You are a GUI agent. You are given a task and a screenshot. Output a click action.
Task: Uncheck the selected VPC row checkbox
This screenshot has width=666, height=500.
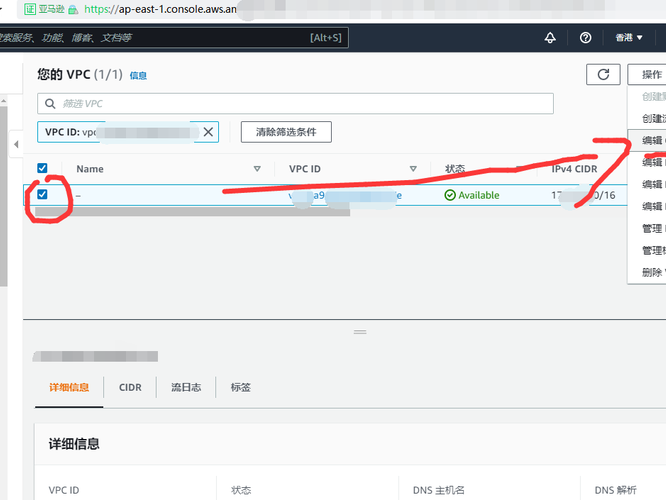click(42, 195)
